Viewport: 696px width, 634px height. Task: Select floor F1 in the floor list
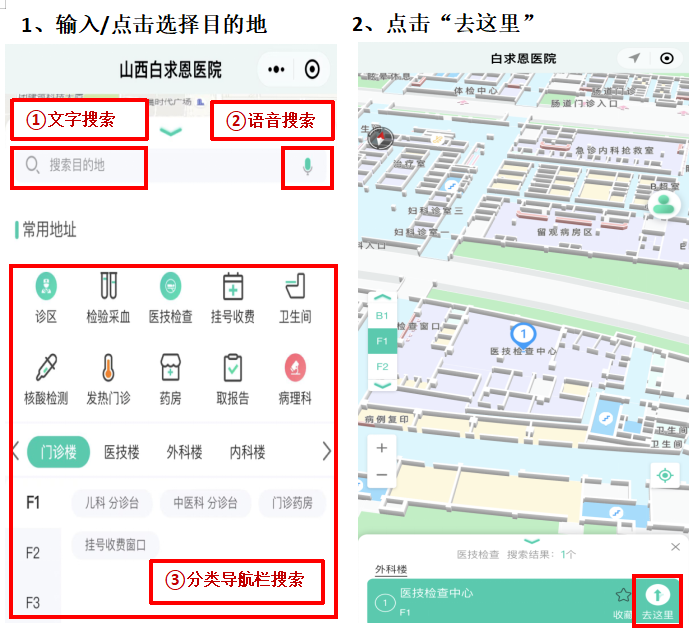tap(33, 503)
